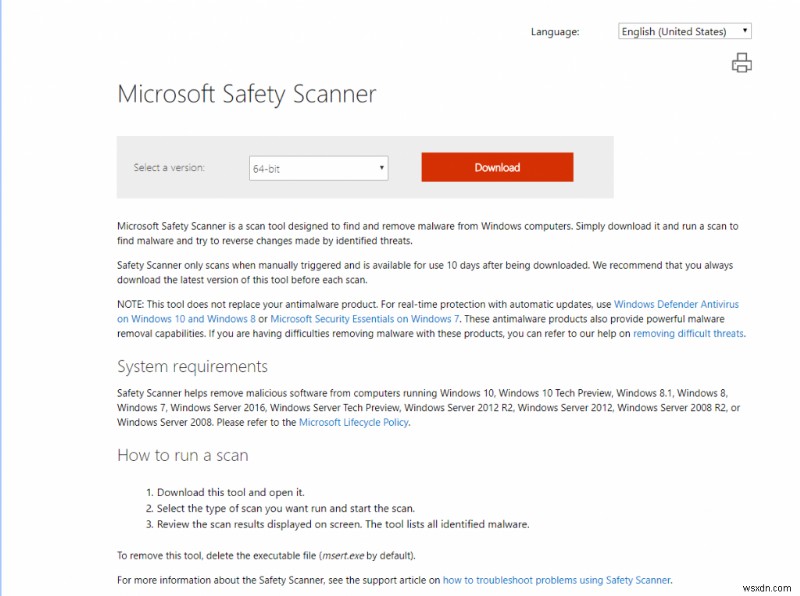Image resolution: width=800 pixels, height=596 pixels.
Task: Open the Safety Scanner troubleshooting article link
Action: point(557,579)
